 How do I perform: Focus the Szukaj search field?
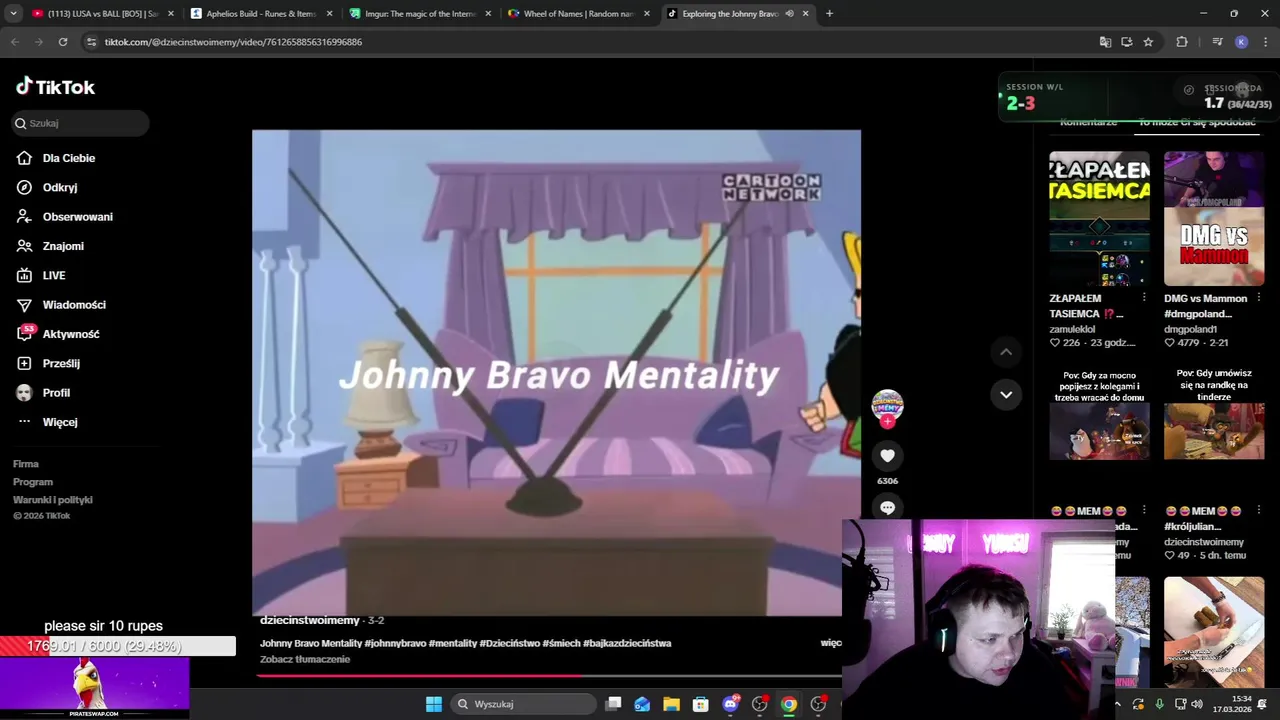[x=81, y=123]
